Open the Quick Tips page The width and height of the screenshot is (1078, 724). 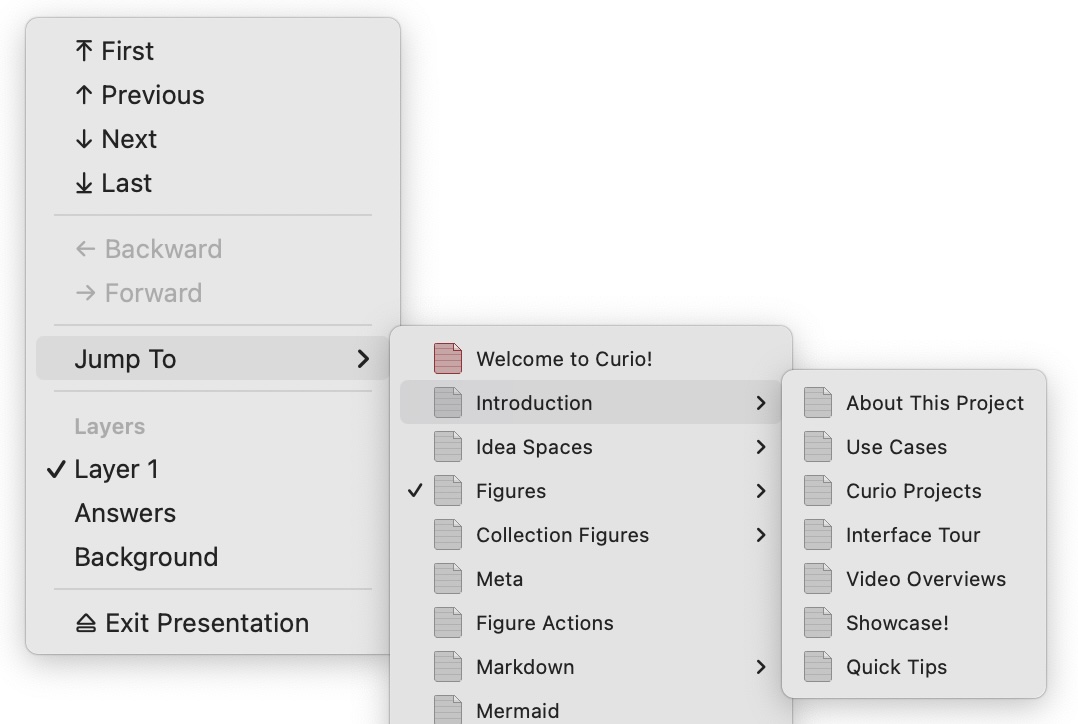tap(914, 667)
